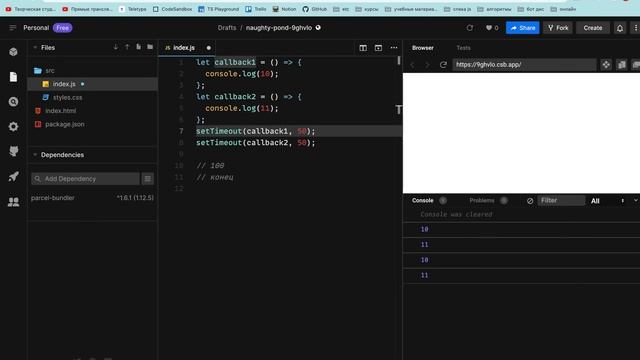
Task: Select styles.css in the file tree
Action: (x=92, y=98)
